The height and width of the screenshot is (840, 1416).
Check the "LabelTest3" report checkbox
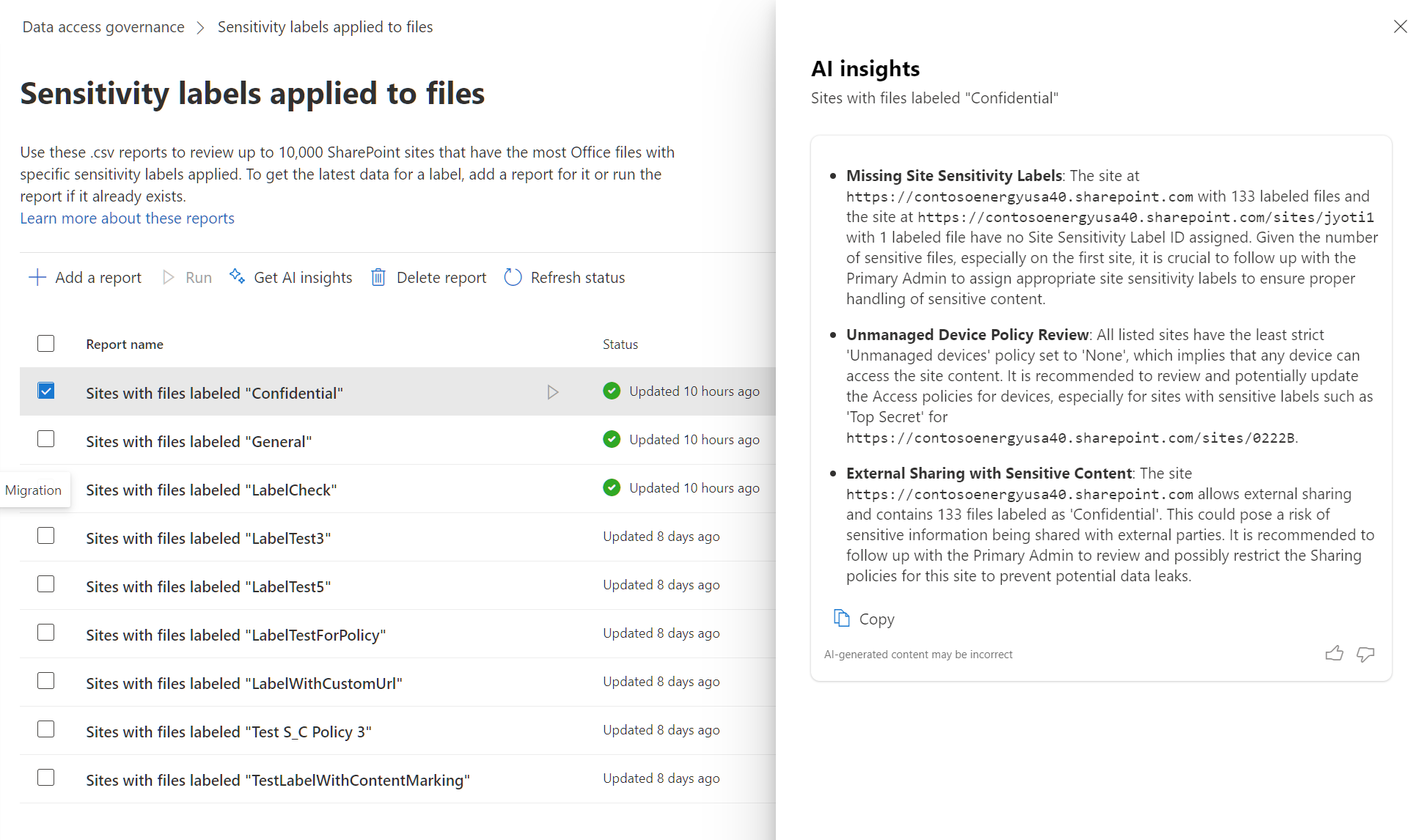(x=46, y=536)
